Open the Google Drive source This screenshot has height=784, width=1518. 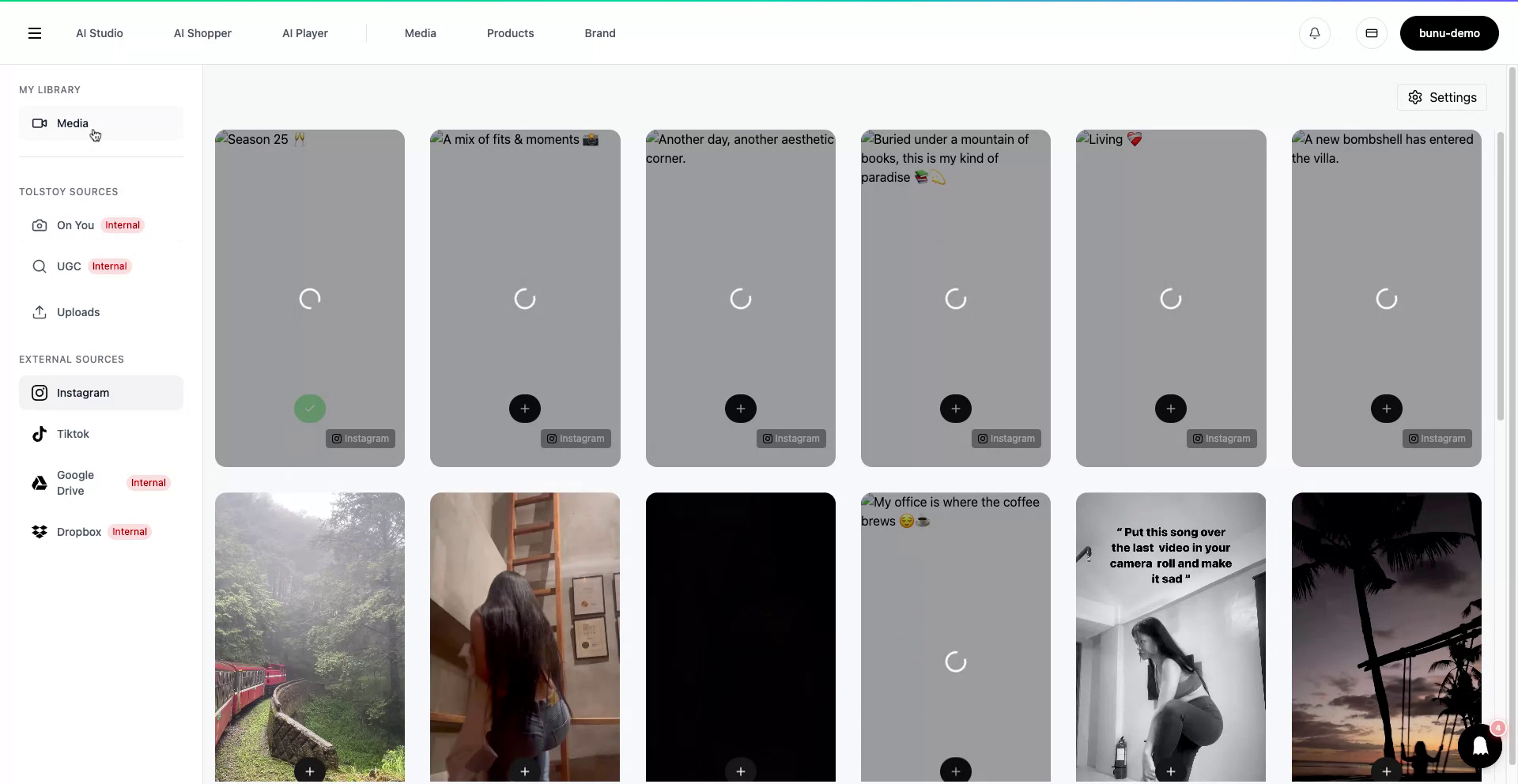tap(75, 483)
